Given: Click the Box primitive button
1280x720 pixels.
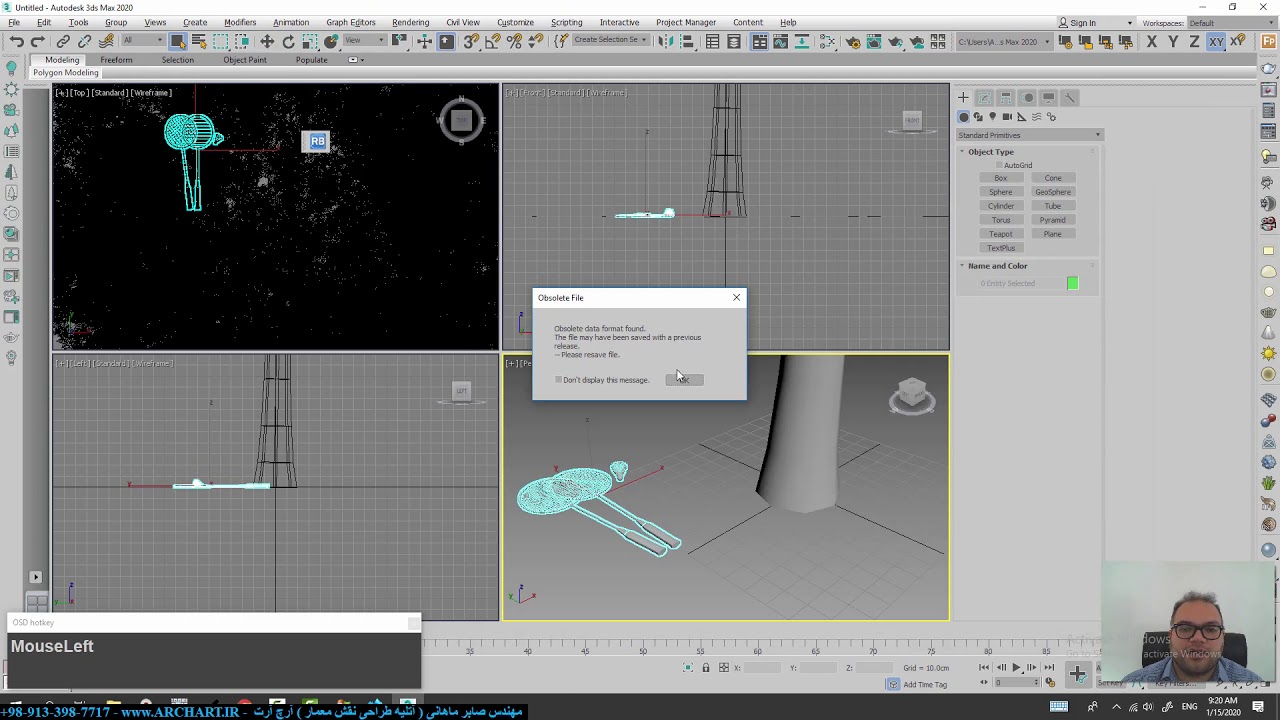Looking at the screenshot, I should click(1000, 178).
